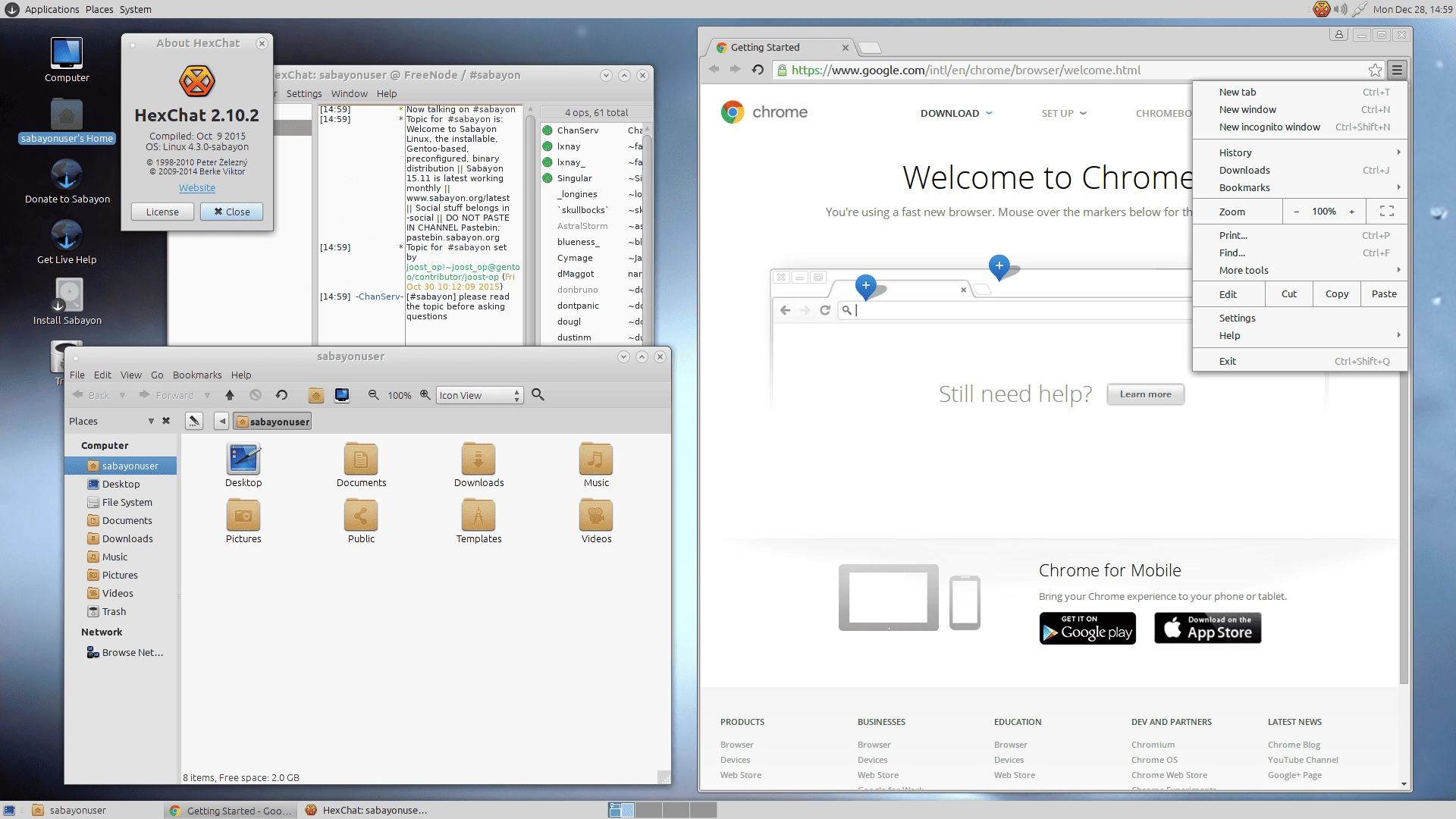Open Computer toolbar icon in file manager
Viewport: 1456px width, 819px height.
[x=342, y=395]
